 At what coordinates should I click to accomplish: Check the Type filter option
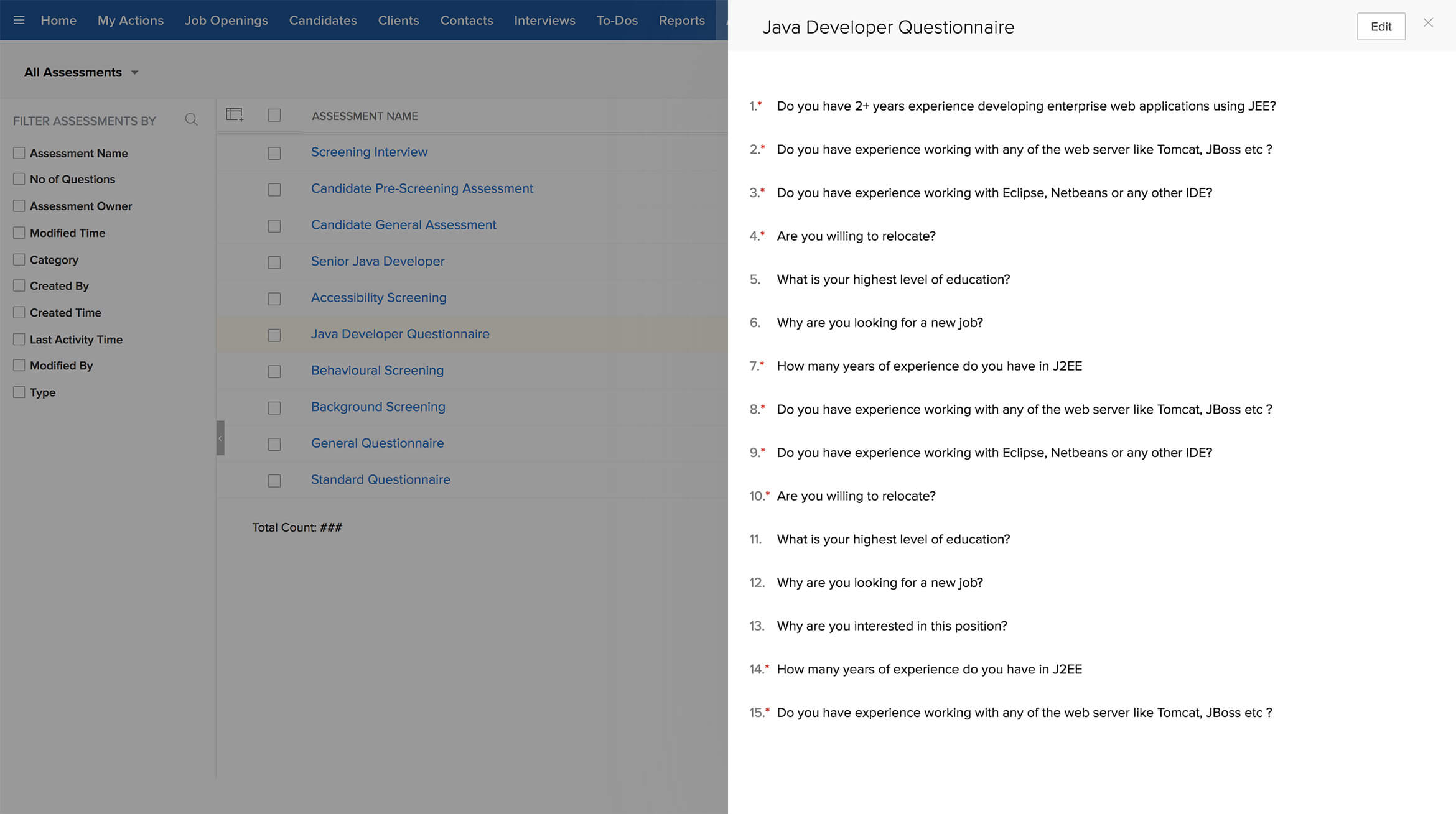click(19, 392)
